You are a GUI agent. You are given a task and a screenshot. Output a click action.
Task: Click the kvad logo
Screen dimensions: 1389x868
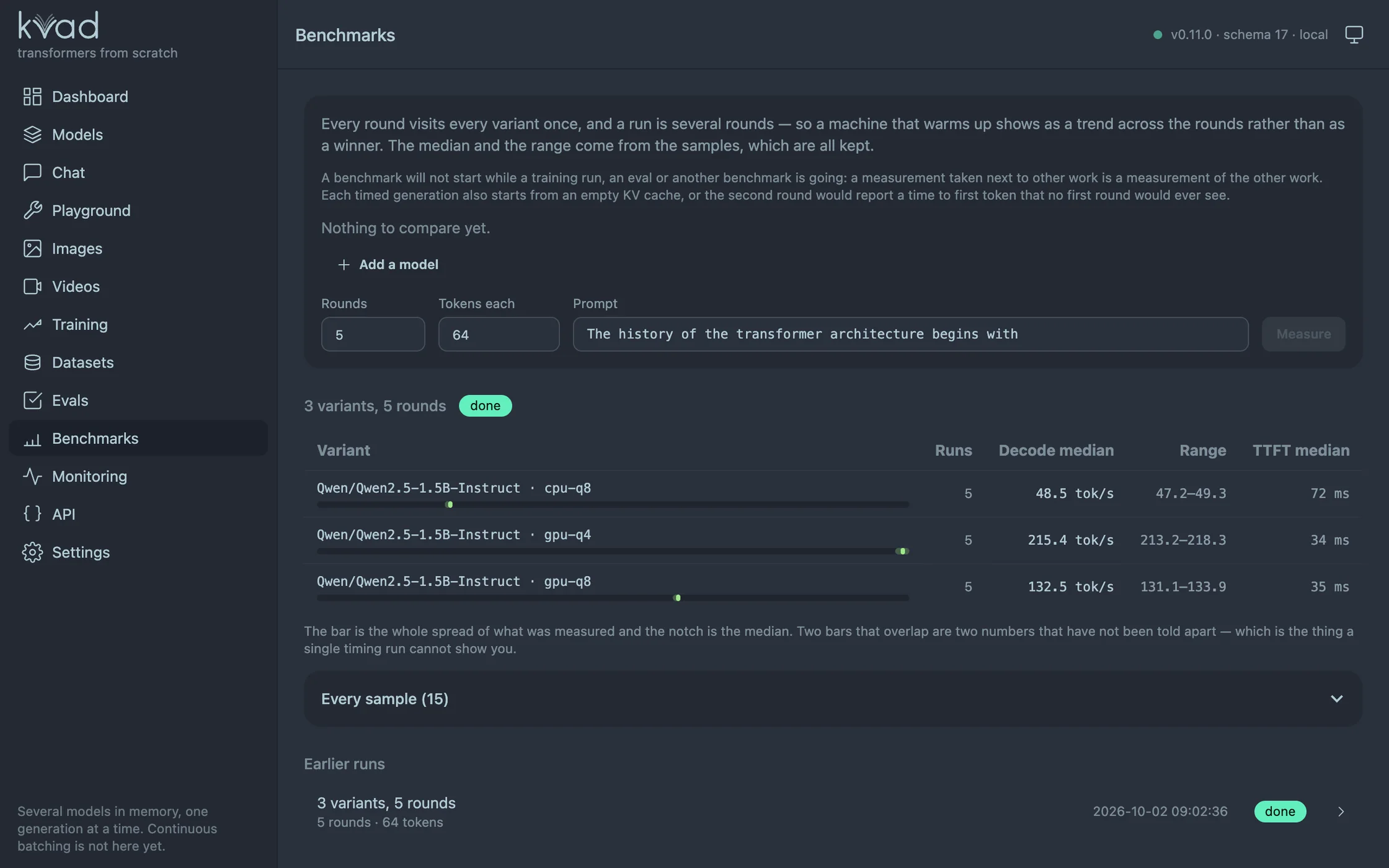58,25
